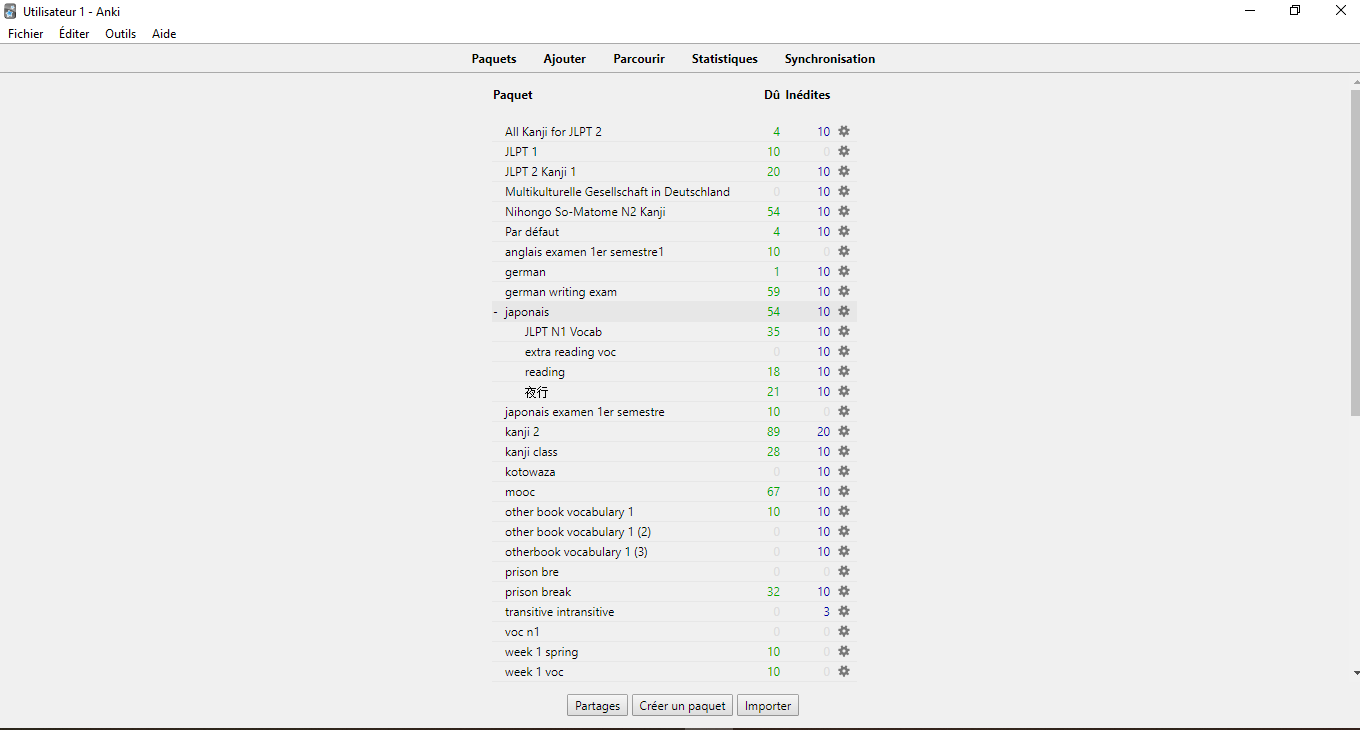Open the week 1 voc deck
Viewport: 1360px width, 730px height.
click(x=534, y=672)
